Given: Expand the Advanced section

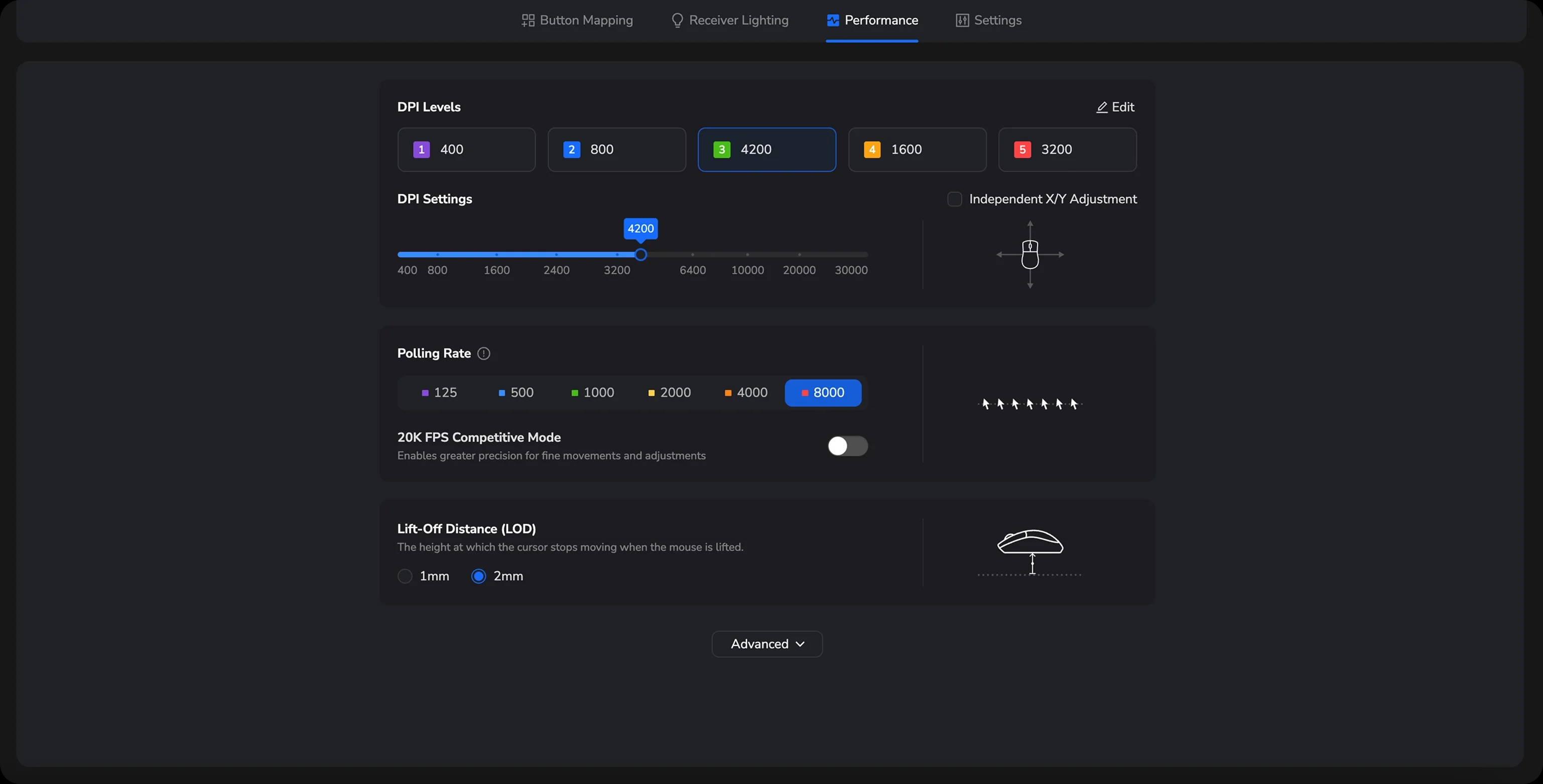Looking at the screenshot, I should [759, 644].
